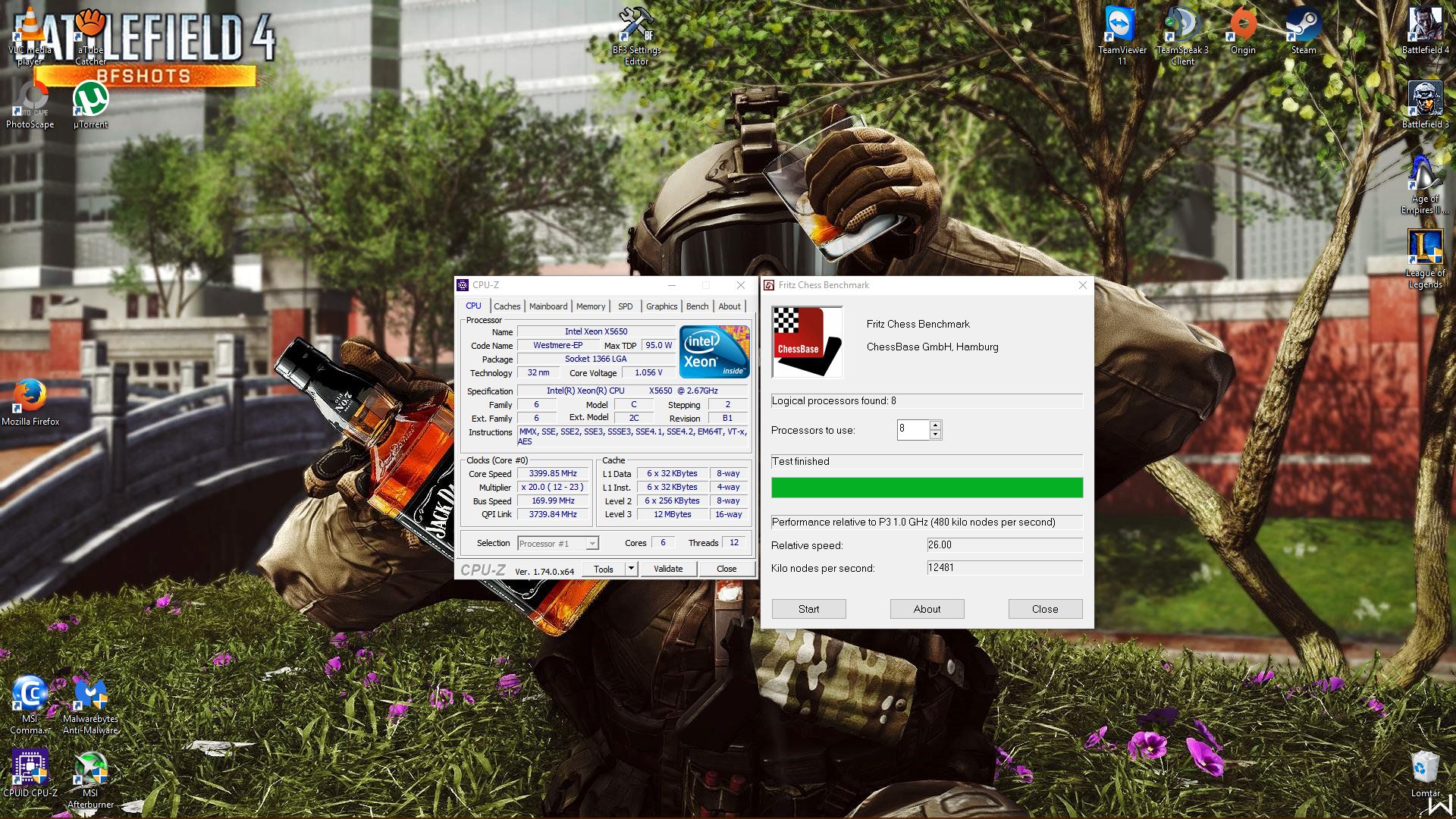This screenshot has width=1456, height=819.
Task: Click the Threads count value 12
Action: pos(733,543)
